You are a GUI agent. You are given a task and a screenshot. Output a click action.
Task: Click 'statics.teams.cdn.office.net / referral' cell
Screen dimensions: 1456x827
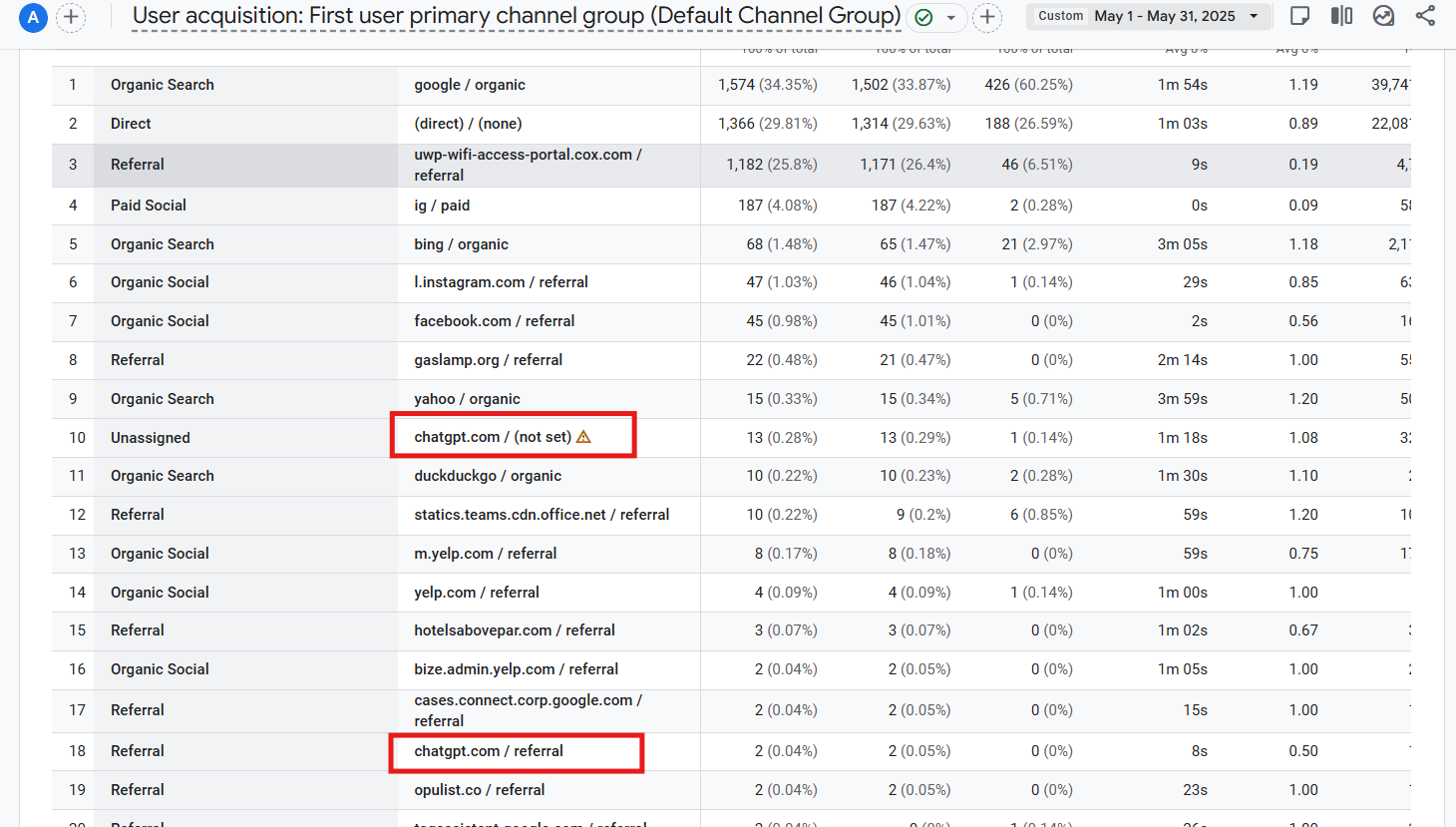click(542, 515)
